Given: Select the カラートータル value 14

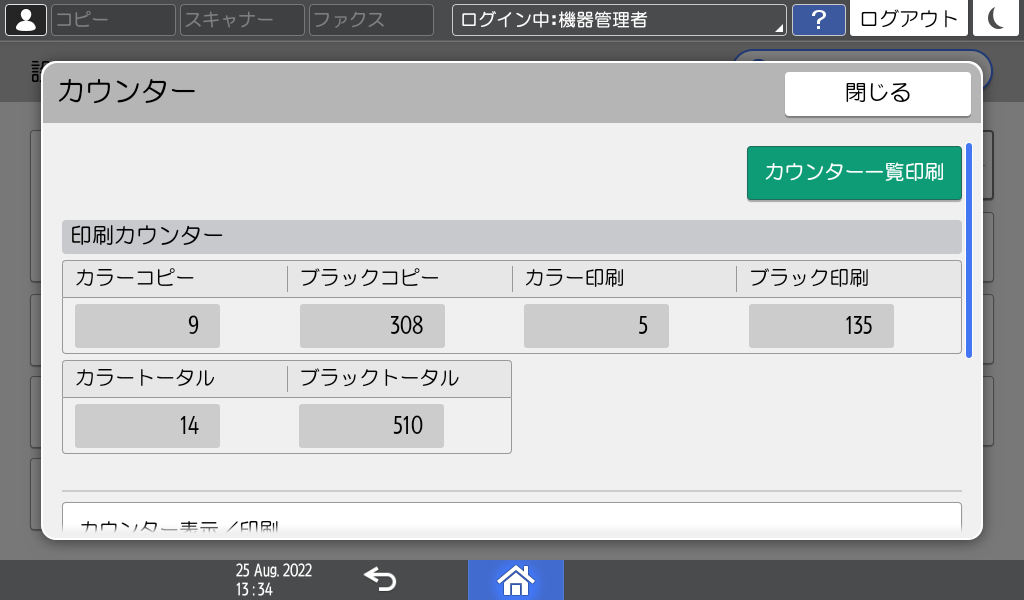Looking at the screenshot, I should [146, 425].
